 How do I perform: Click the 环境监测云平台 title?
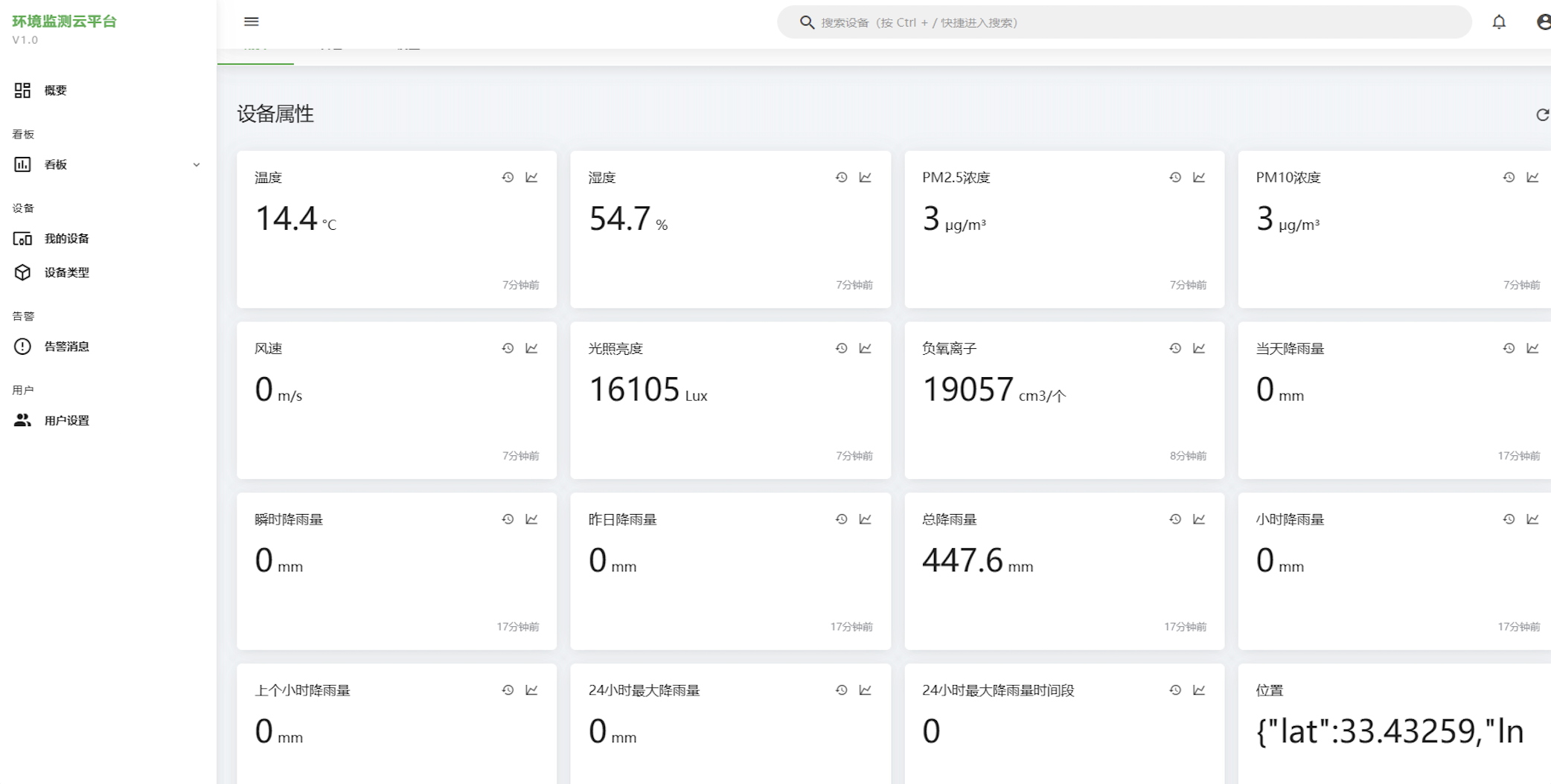point(65,22)
